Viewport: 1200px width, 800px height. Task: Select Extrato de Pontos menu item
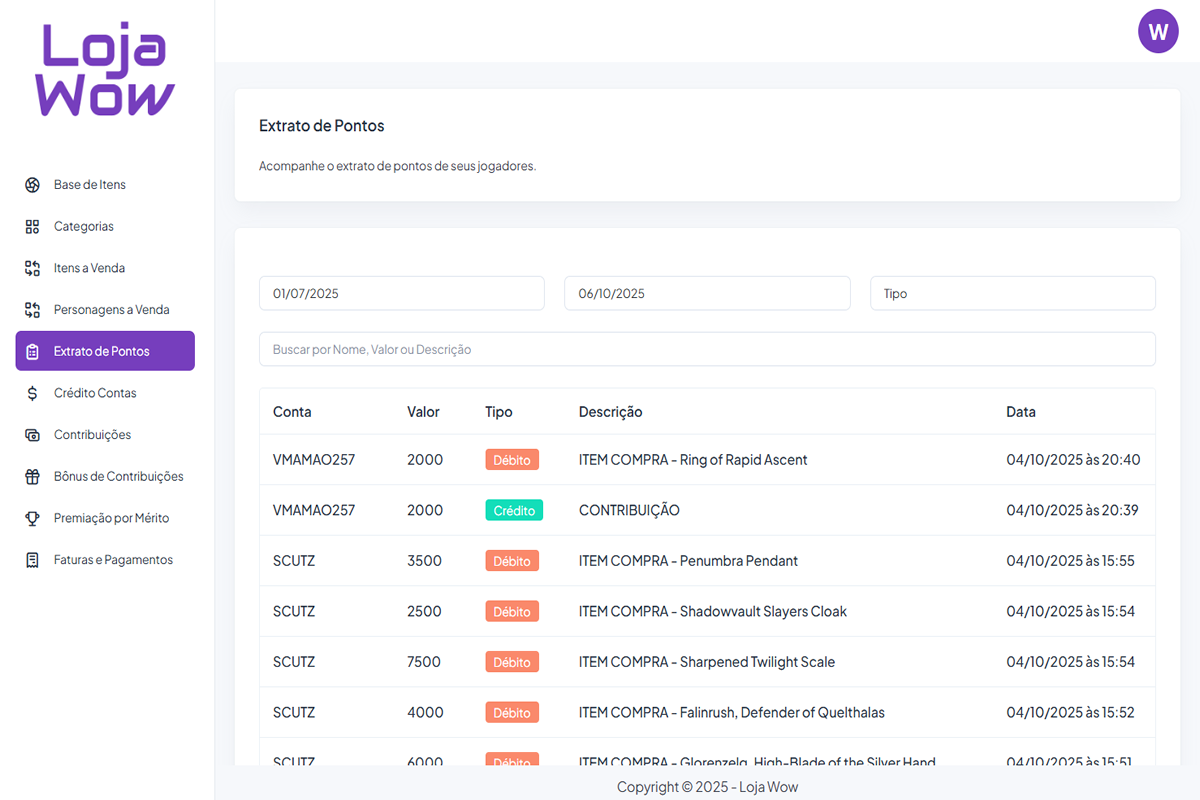[x=105, y=351]
